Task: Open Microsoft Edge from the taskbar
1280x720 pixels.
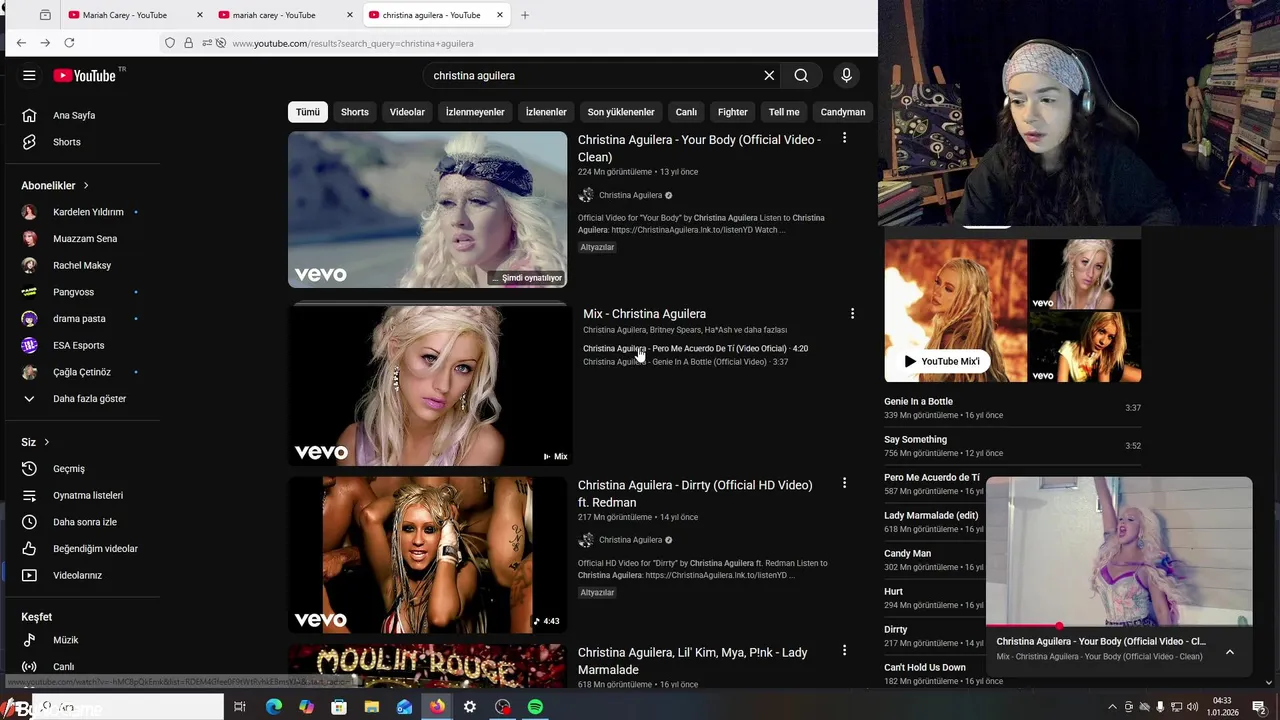Action: 273,707
